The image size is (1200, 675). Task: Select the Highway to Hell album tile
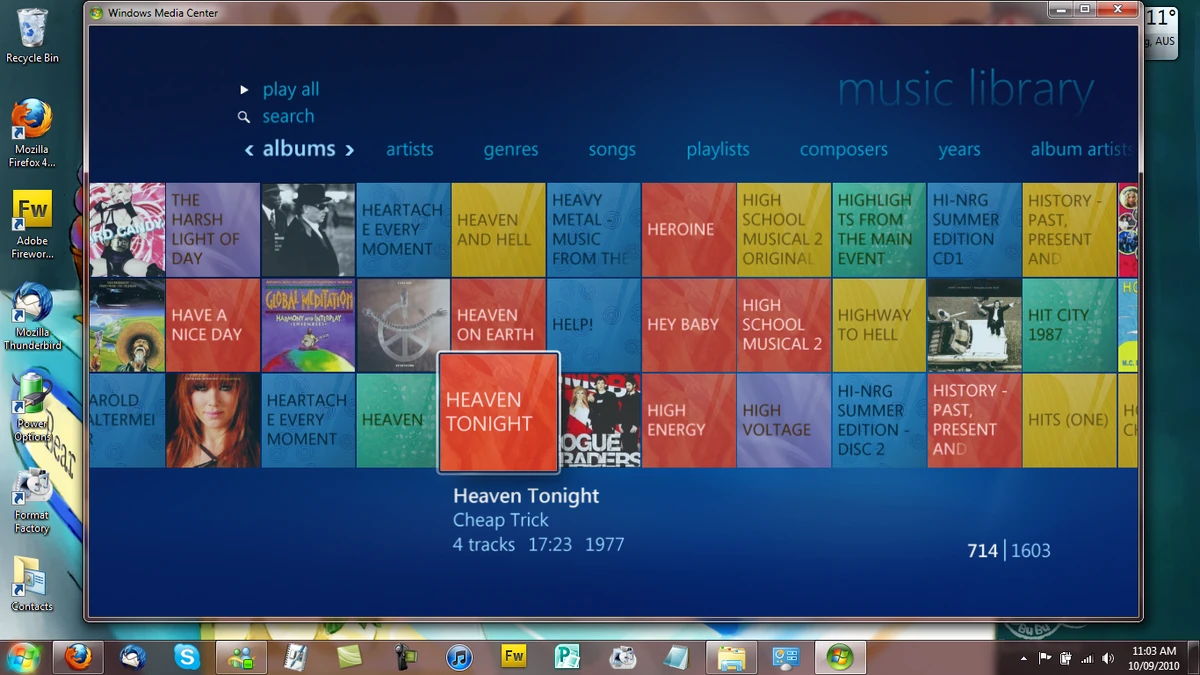(x=879, y=325)
